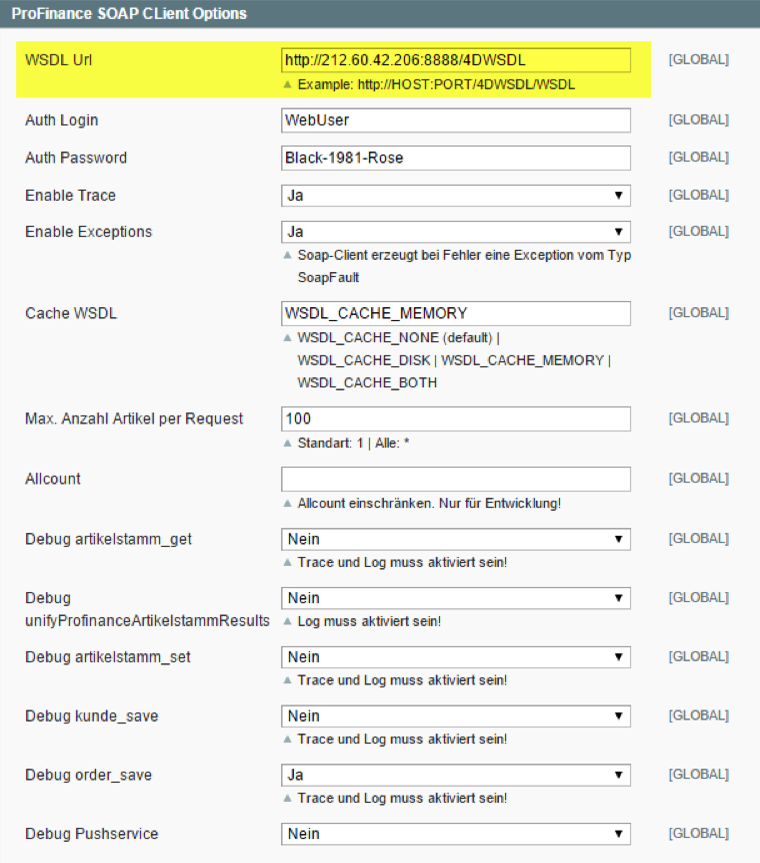
Task: Focus the empty Allcount input field
Action: (x=456, y=479)
